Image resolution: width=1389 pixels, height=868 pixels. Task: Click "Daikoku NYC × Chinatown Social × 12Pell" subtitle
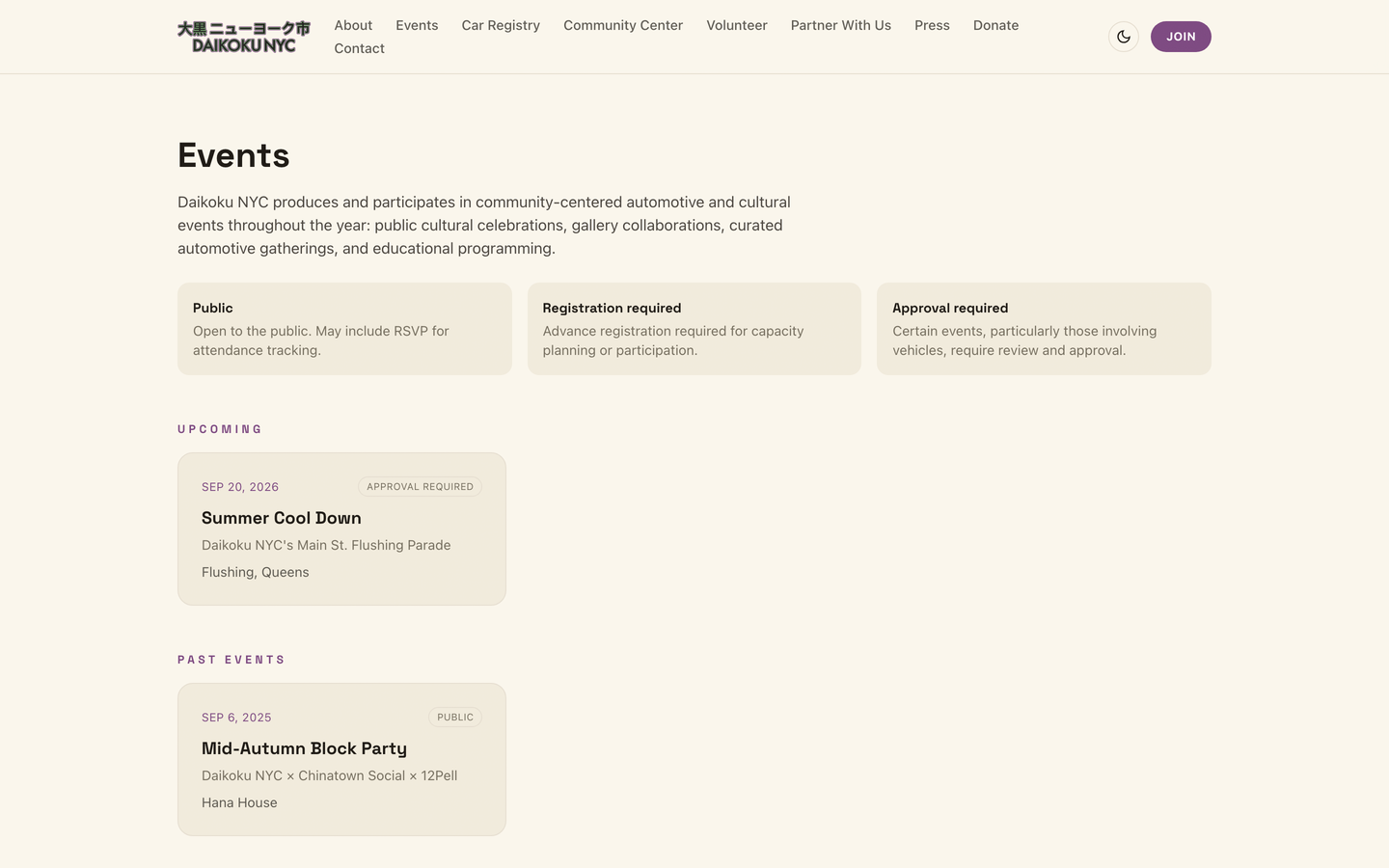(x=330, y=775)
